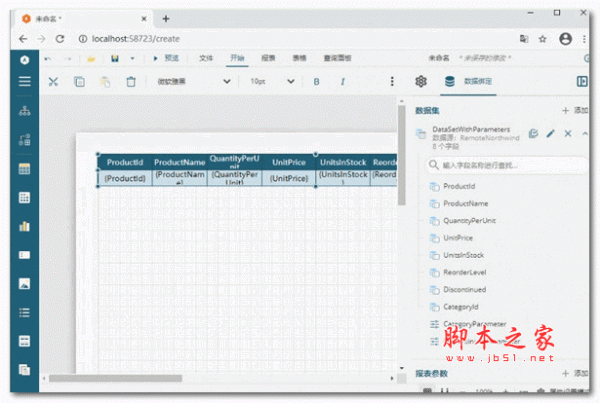Click the UnitPrice table header cell
This screenshot has width=600, height=403.
point(289,162)
